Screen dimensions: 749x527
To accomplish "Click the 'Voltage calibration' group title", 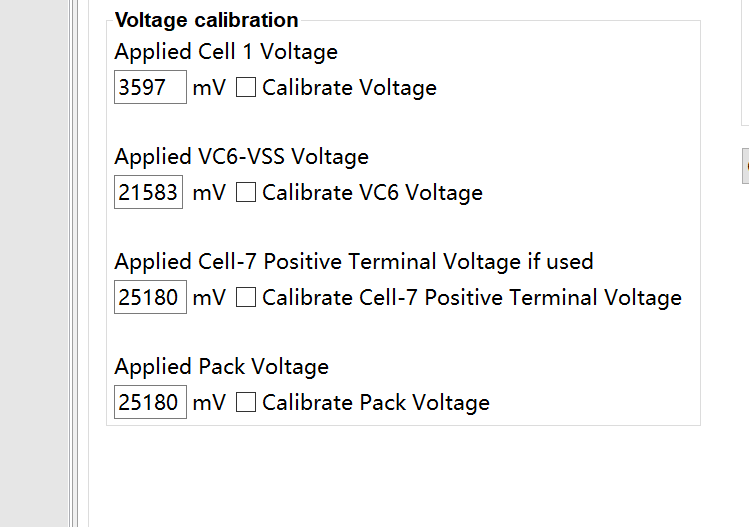I will pyautogui.click(x=206, y=20).
